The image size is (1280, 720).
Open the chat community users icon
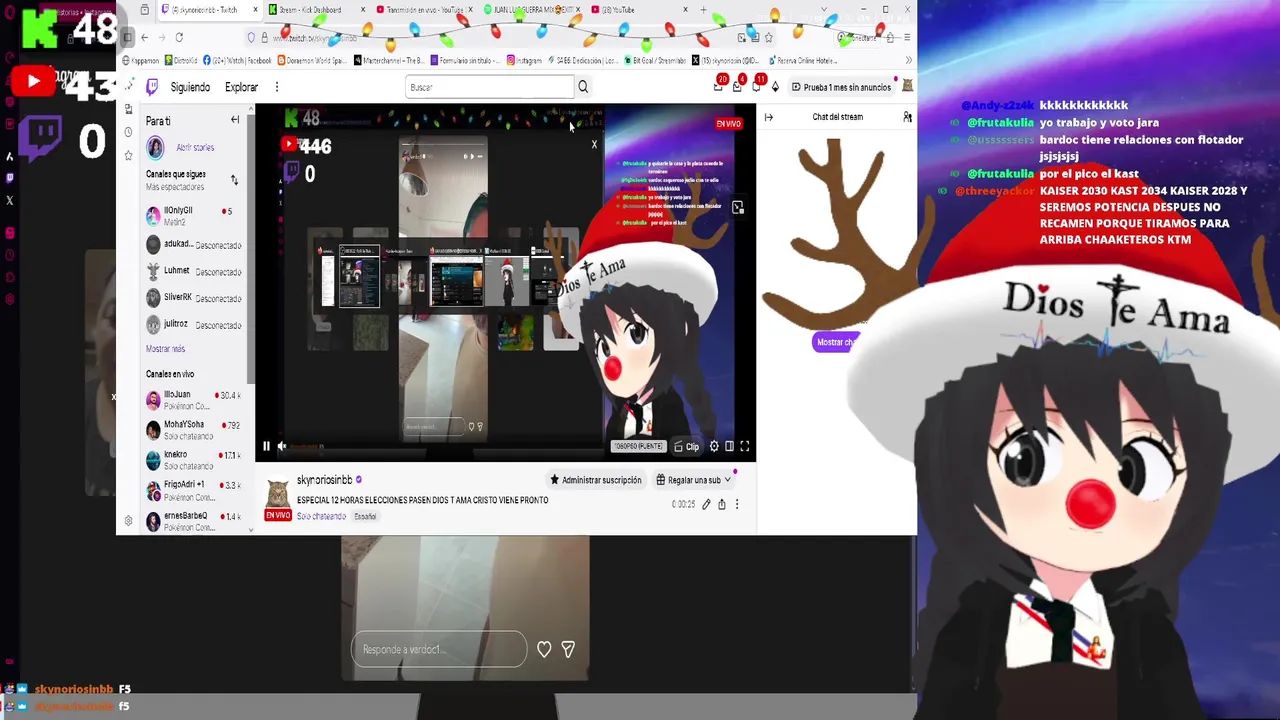click(907, 117)
